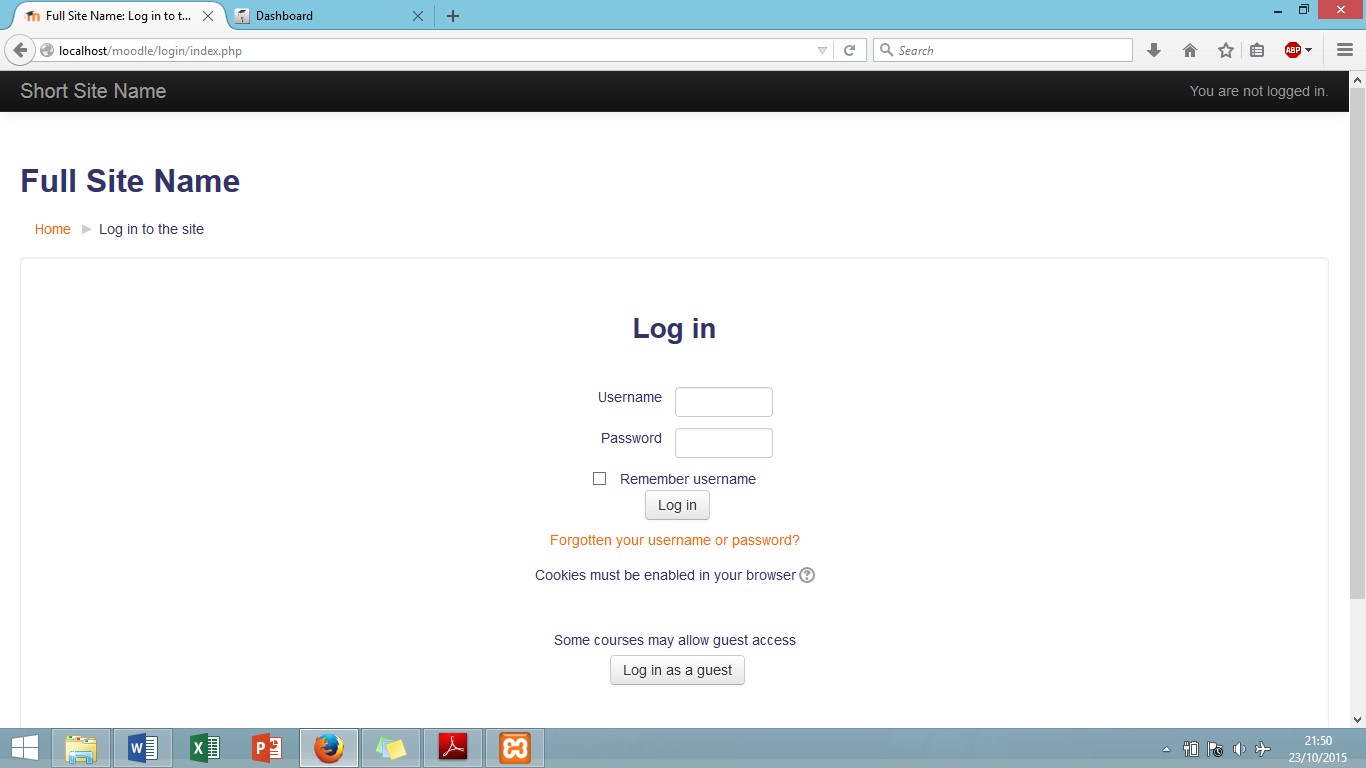
Task: Click the address bar URL field
Action: click(x=435, y=50)
